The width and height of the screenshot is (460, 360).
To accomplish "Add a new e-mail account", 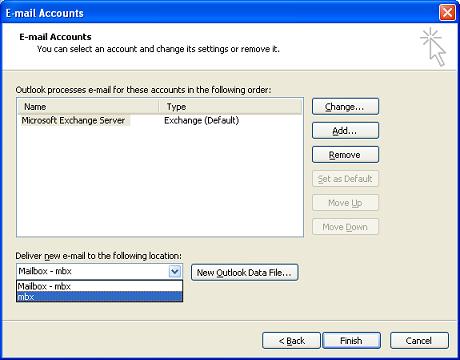I will tap(345, 131).
